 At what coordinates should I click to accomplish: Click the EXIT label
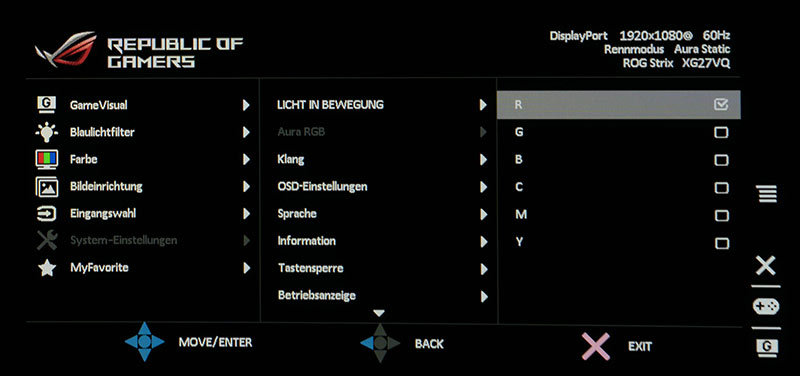[x=640, y=347]
